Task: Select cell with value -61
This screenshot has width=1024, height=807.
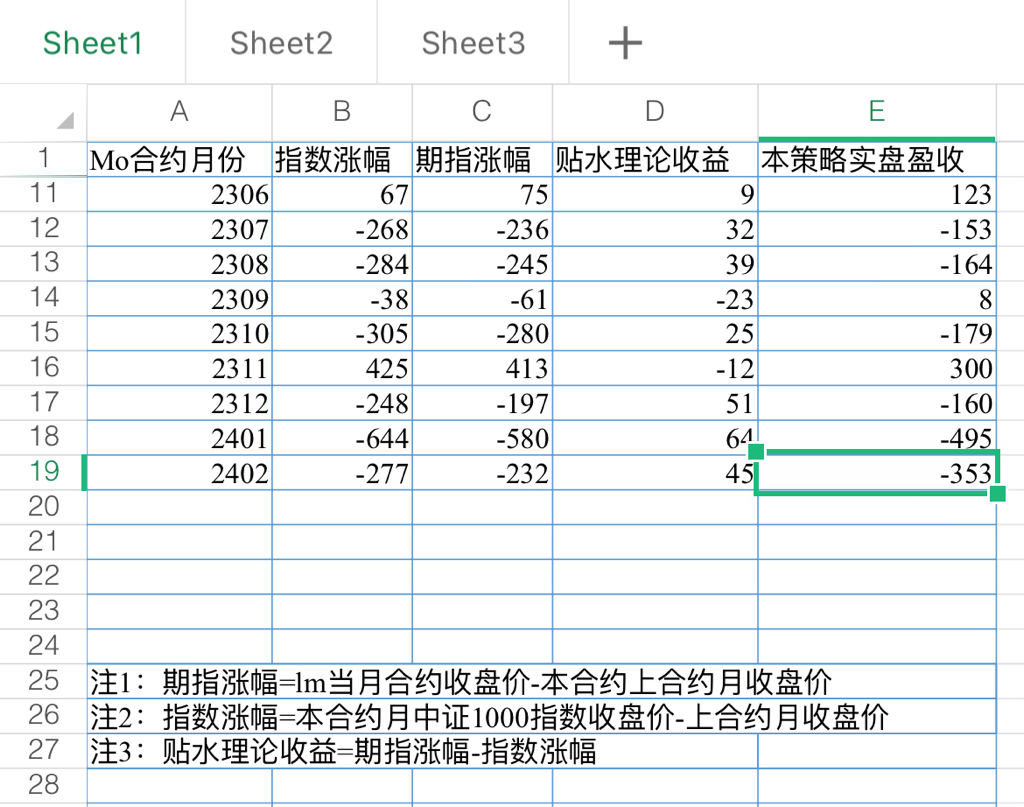Action: (x=483, y=299)
